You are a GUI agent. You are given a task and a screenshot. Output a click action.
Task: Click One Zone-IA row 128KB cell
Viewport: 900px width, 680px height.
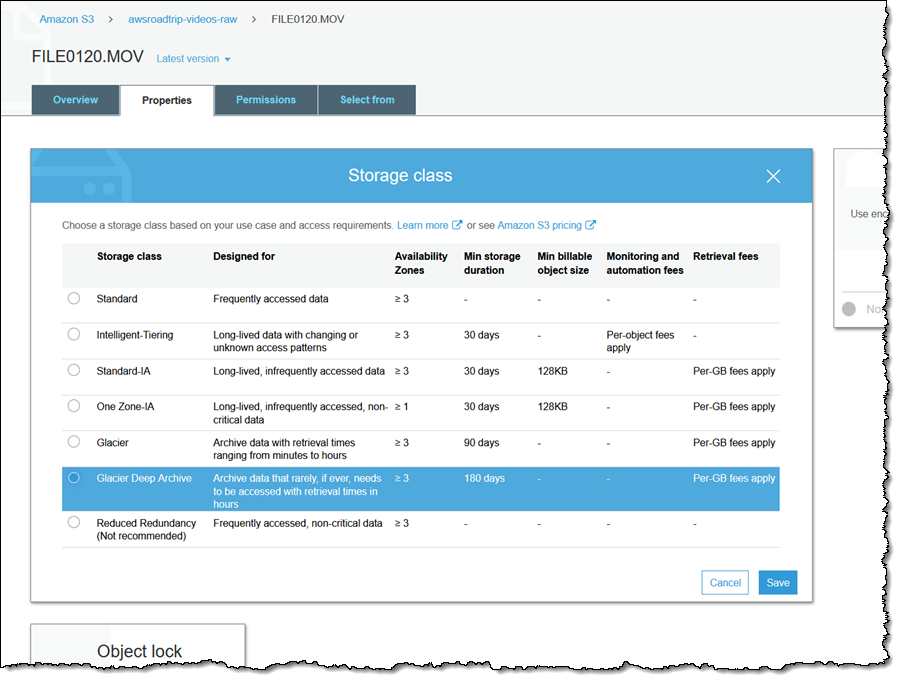click(552, 406)
